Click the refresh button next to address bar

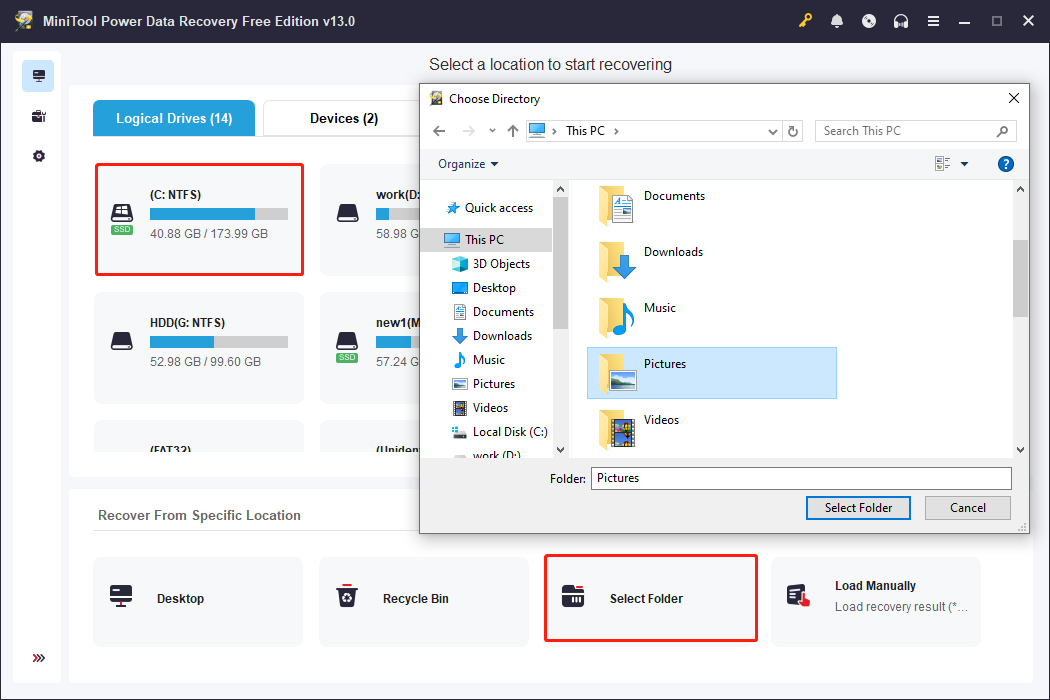tap(793, 131)
